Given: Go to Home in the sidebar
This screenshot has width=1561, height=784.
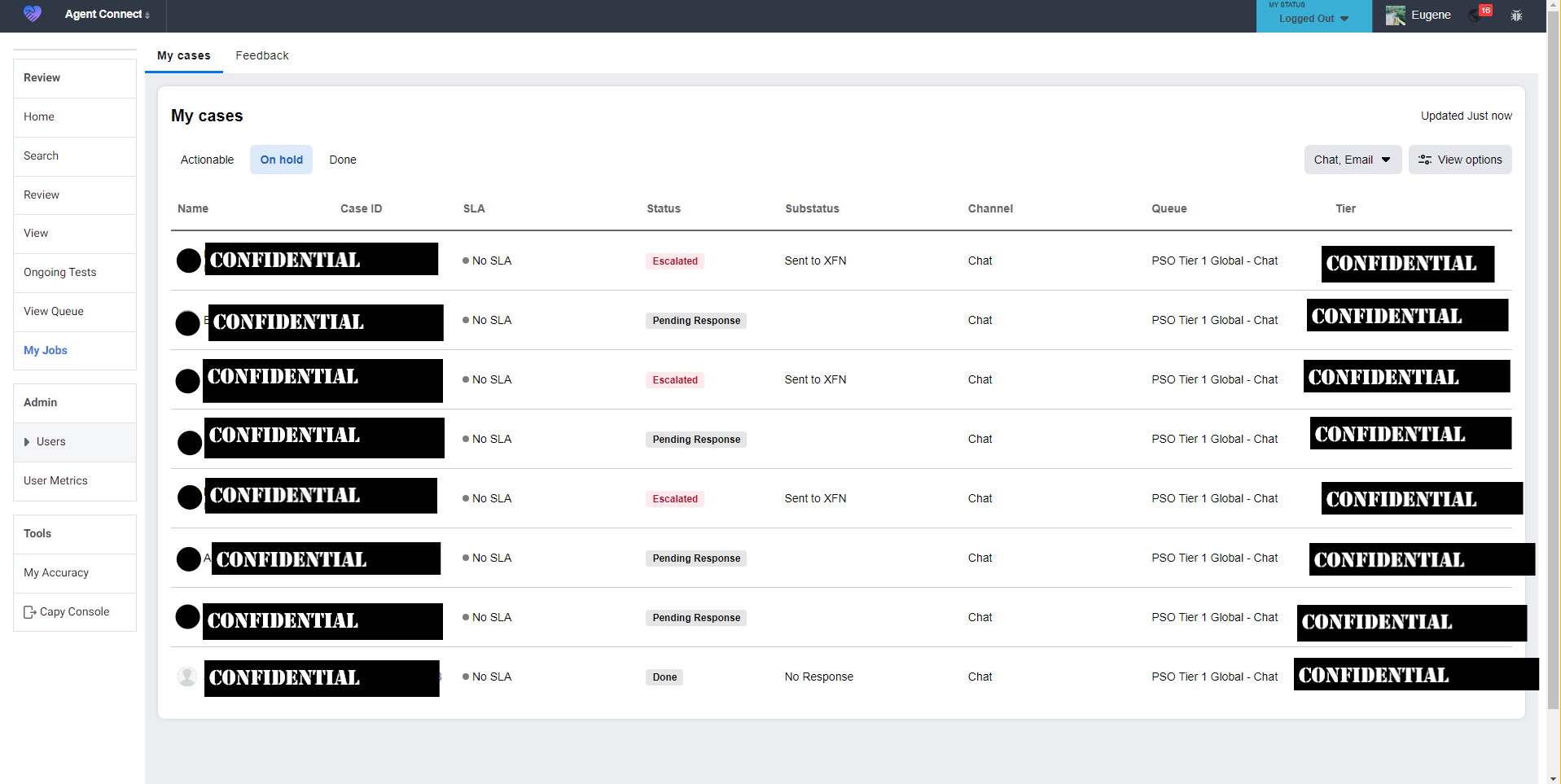Looking at the screenshot, I should [x=75, y=116].
